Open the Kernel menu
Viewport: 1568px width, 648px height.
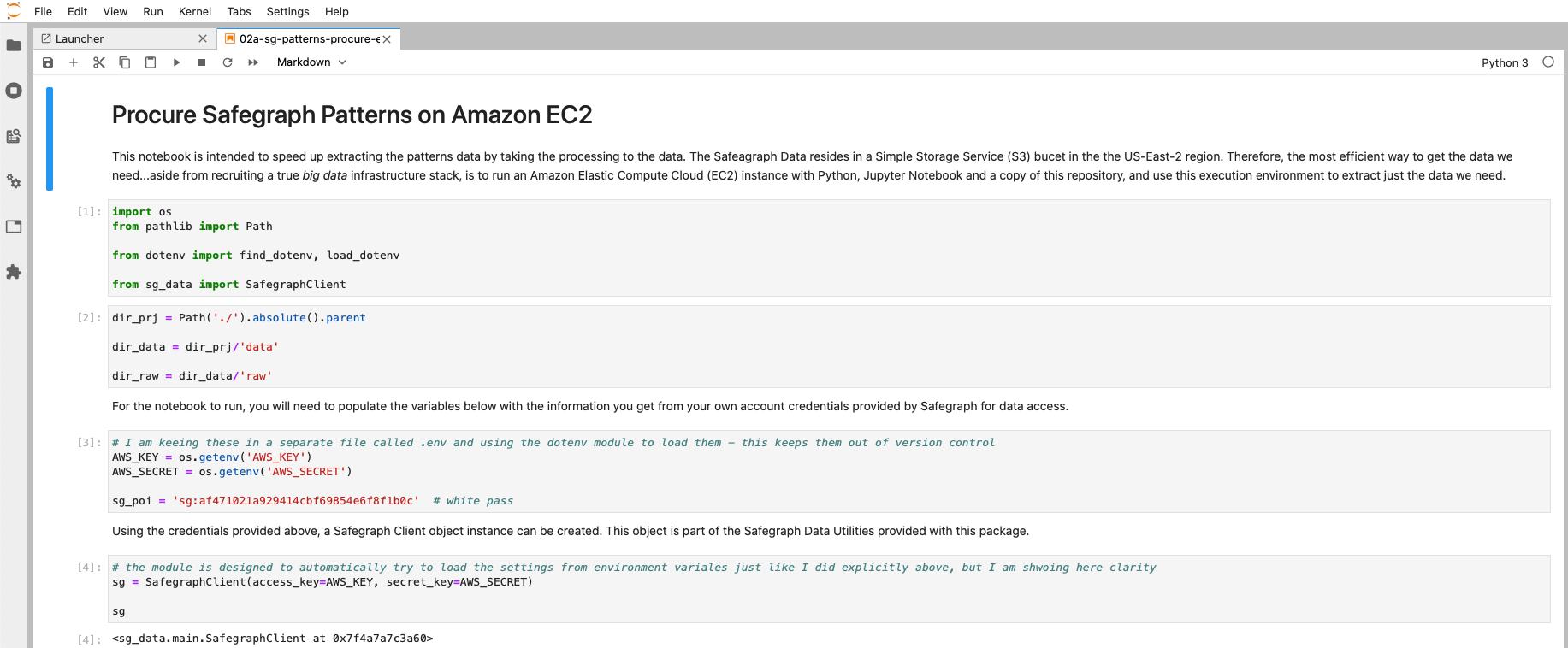pyautogui.click(x=195, y=11)
